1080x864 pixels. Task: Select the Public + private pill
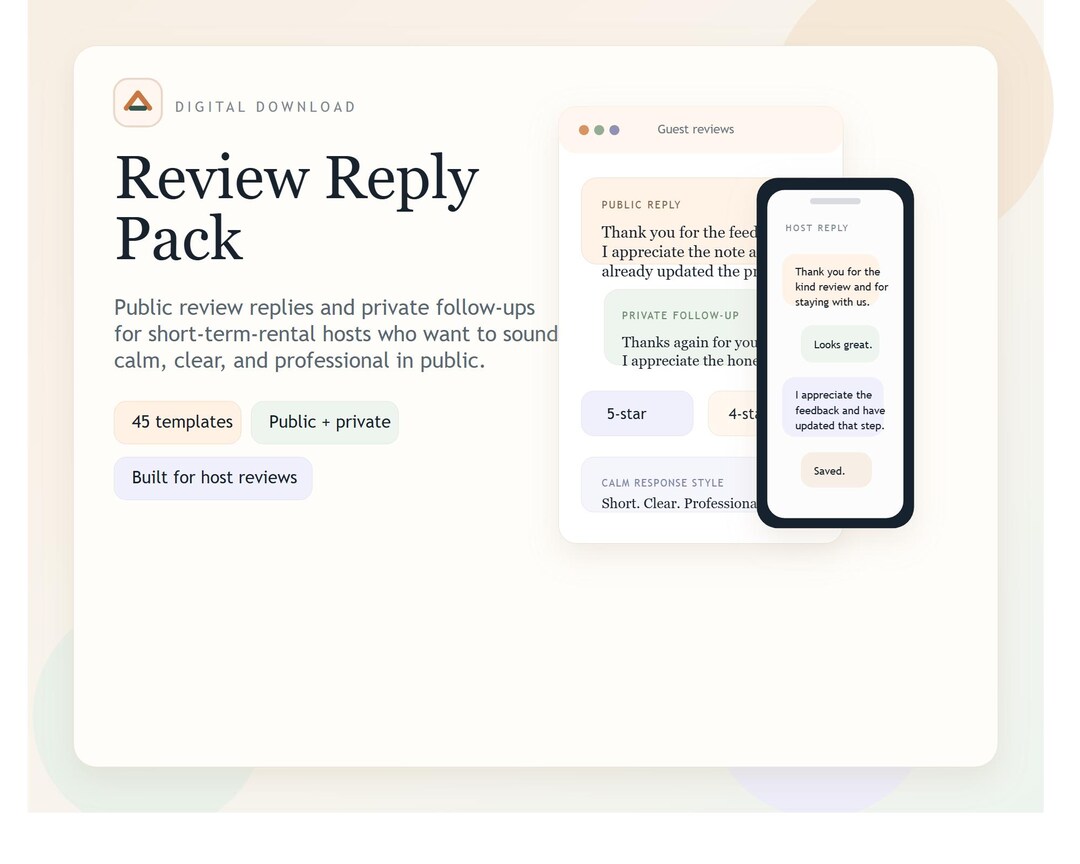click(325, 422)
